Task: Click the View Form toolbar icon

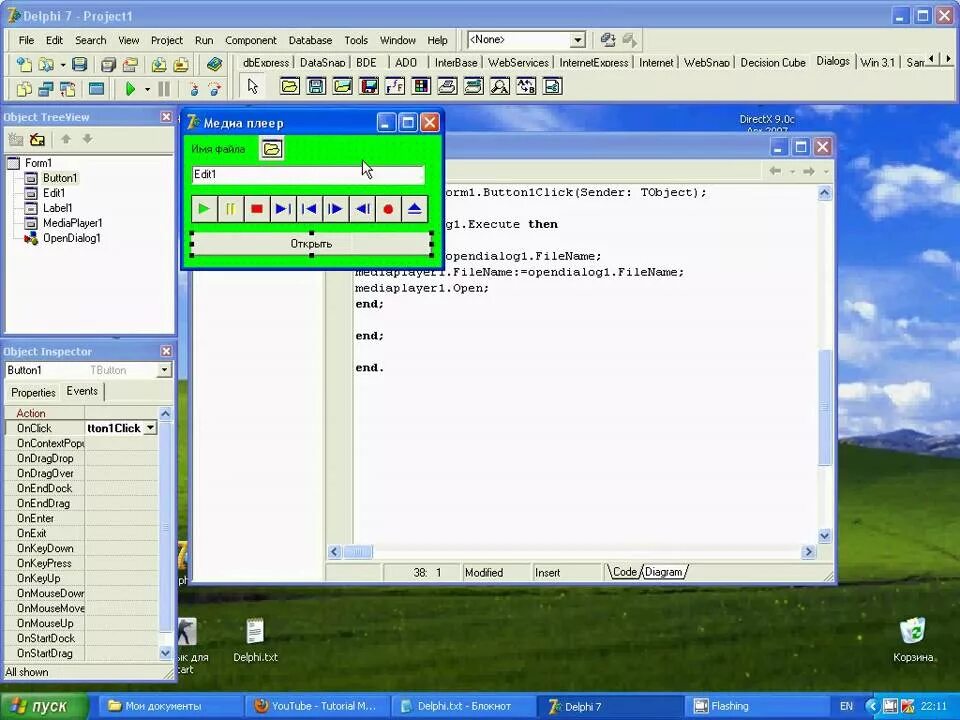Action: [45, 89]
